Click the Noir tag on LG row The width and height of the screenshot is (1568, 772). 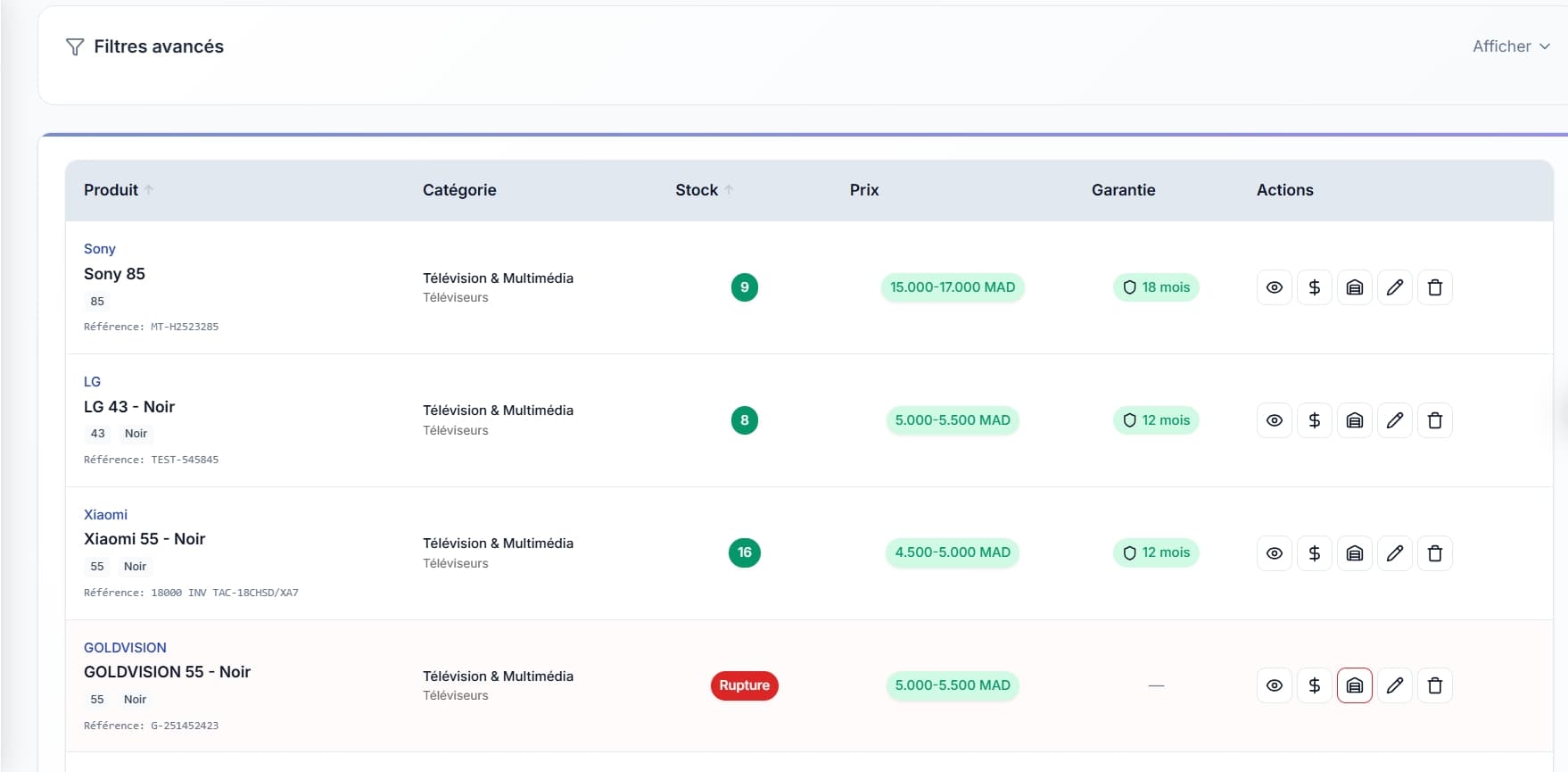pos(136,434)
